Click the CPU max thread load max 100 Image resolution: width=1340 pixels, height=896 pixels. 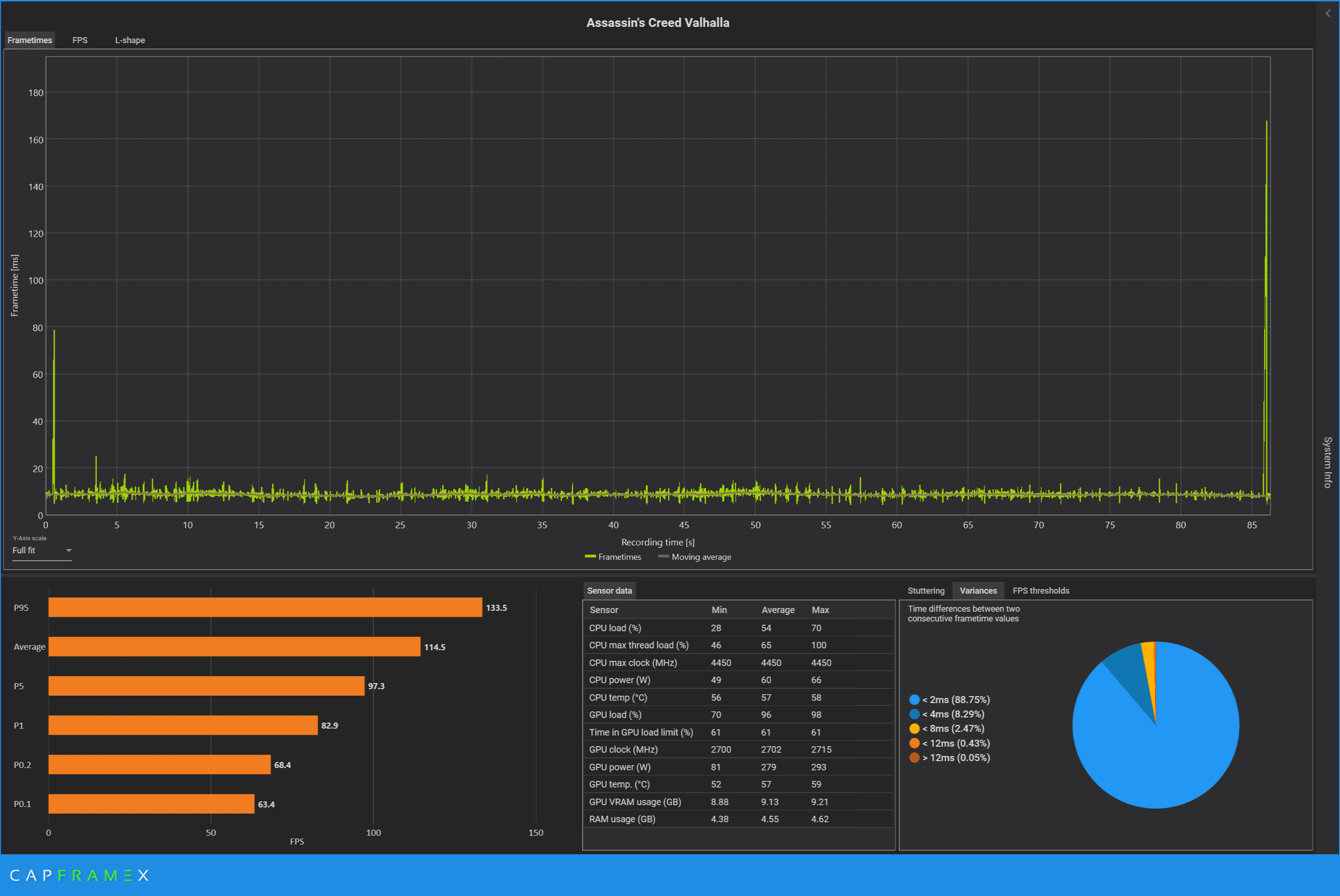click(819, 645)
